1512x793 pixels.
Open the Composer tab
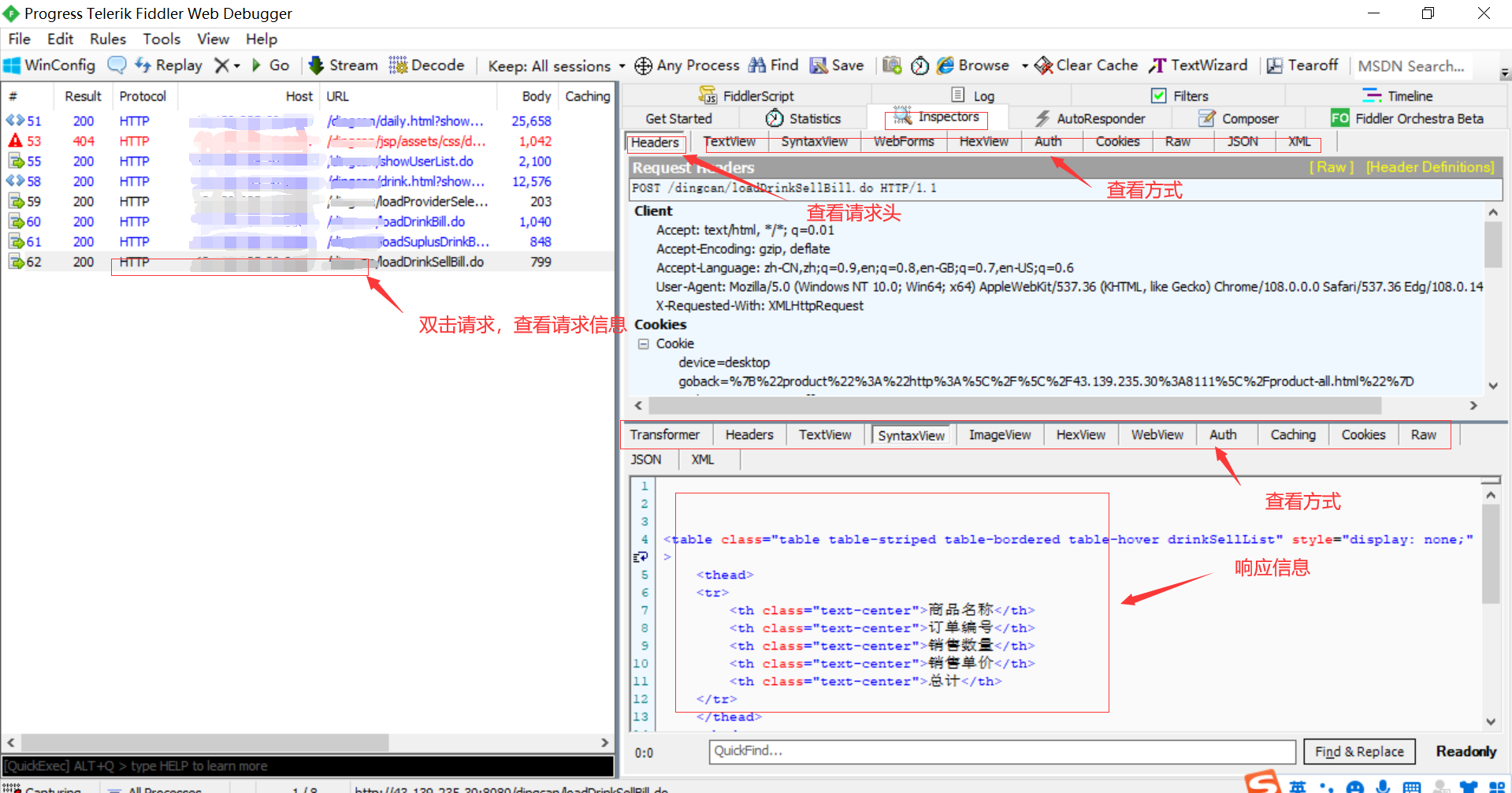(x=1238, y=118)
